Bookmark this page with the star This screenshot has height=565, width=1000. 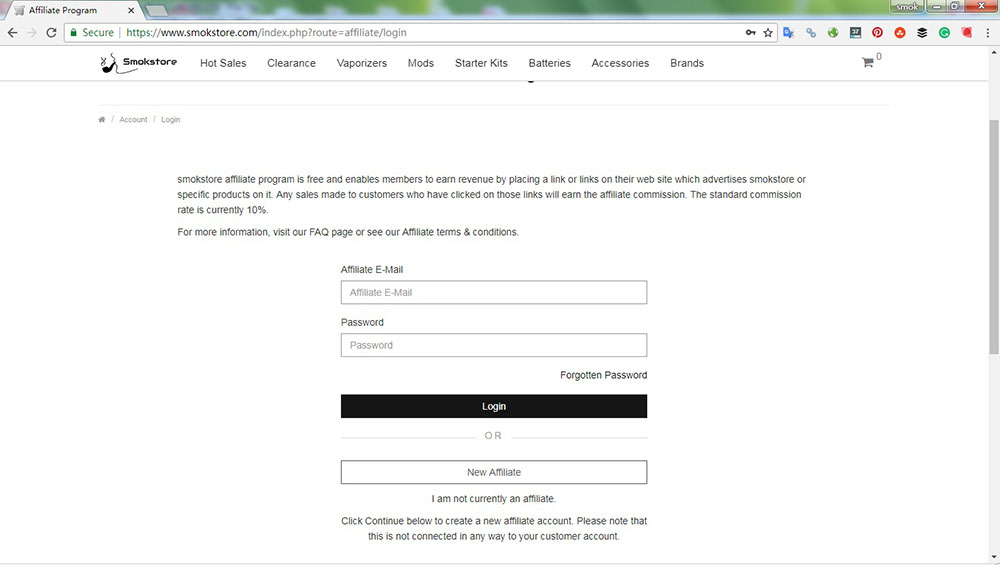pos(768,33)
